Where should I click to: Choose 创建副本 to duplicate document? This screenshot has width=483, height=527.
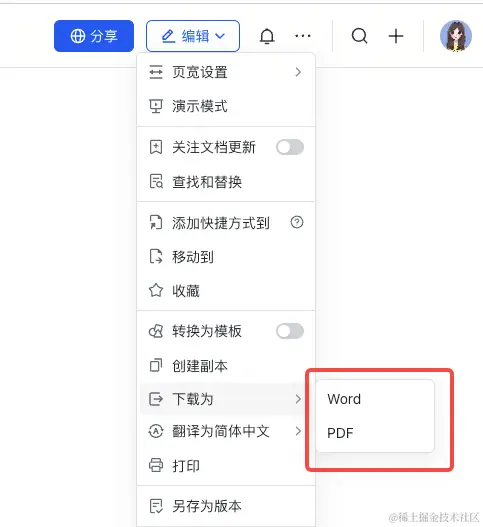coord(226,366)
